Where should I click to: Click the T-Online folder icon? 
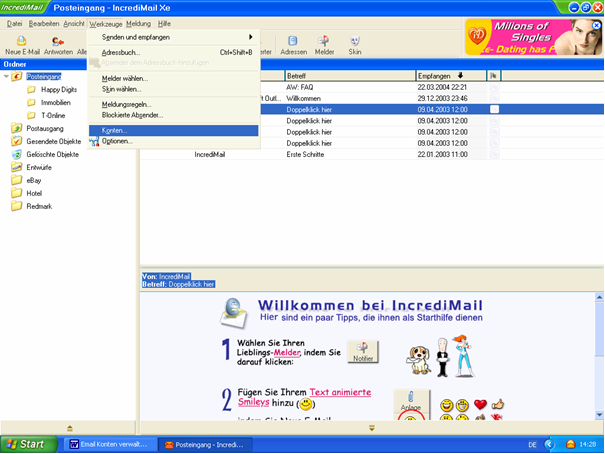click(31, 115)
